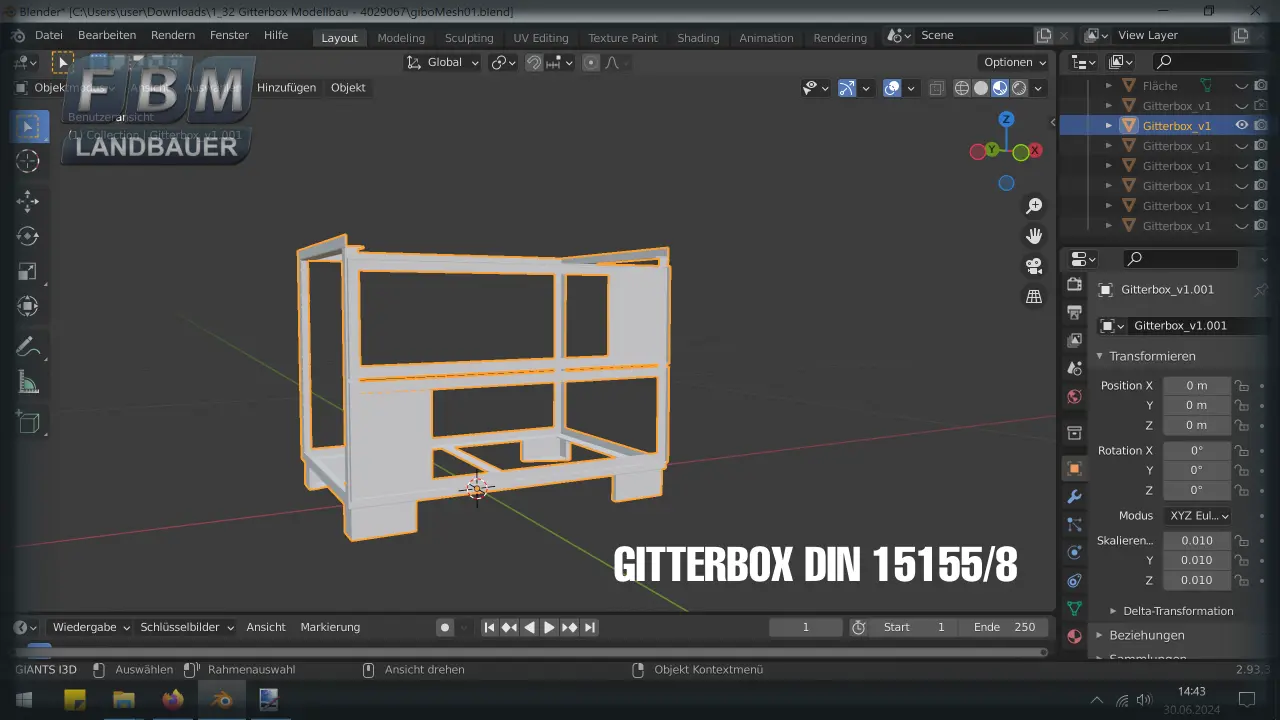Select the Cursor tool in the toolbar
The height and width of the screenshot is (720, 1280).
coord(28,161)
